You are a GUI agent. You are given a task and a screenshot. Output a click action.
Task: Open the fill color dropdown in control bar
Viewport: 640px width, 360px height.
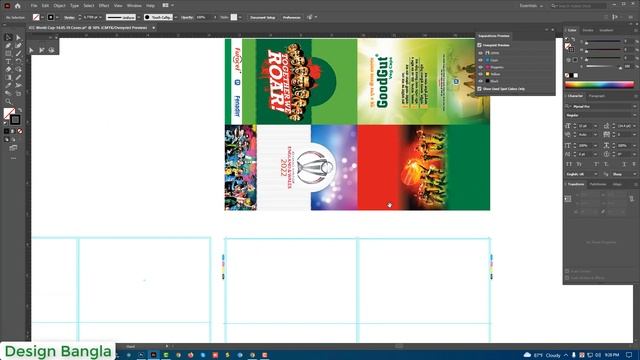[42, 18]
